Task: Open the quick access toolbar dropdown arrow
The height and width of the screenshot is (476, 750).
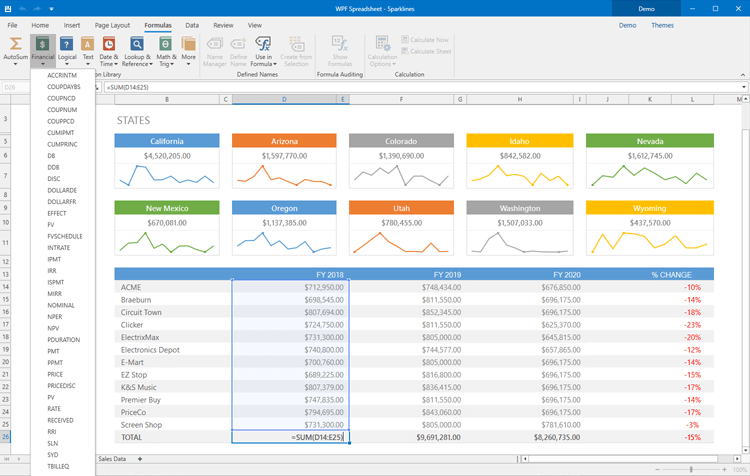Action: click(x=52, y=7)
